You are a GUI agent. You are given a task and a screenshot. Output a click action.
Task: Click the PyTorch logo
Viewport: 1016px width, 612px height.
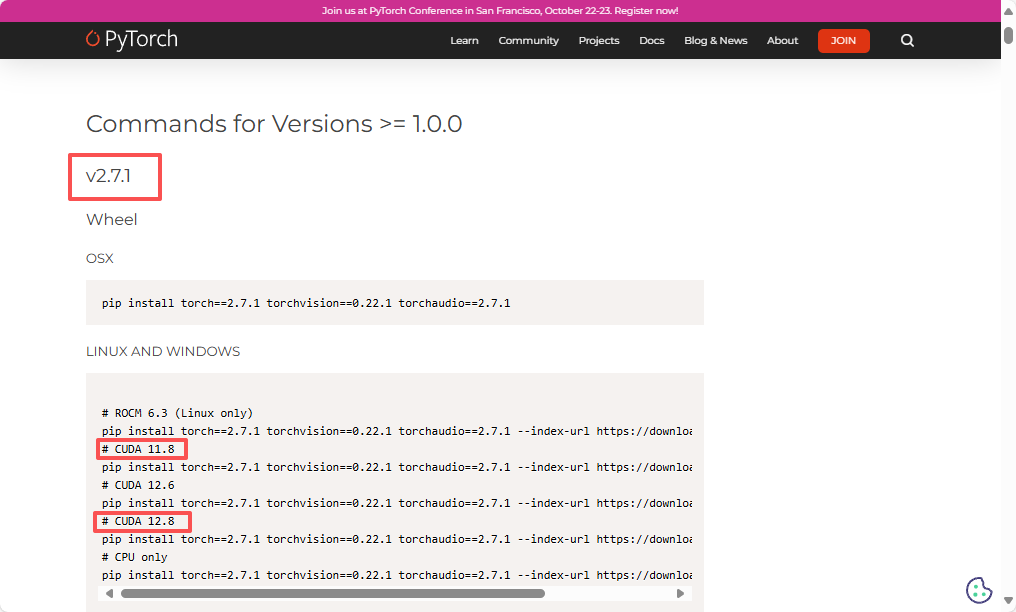coord(131,40)
